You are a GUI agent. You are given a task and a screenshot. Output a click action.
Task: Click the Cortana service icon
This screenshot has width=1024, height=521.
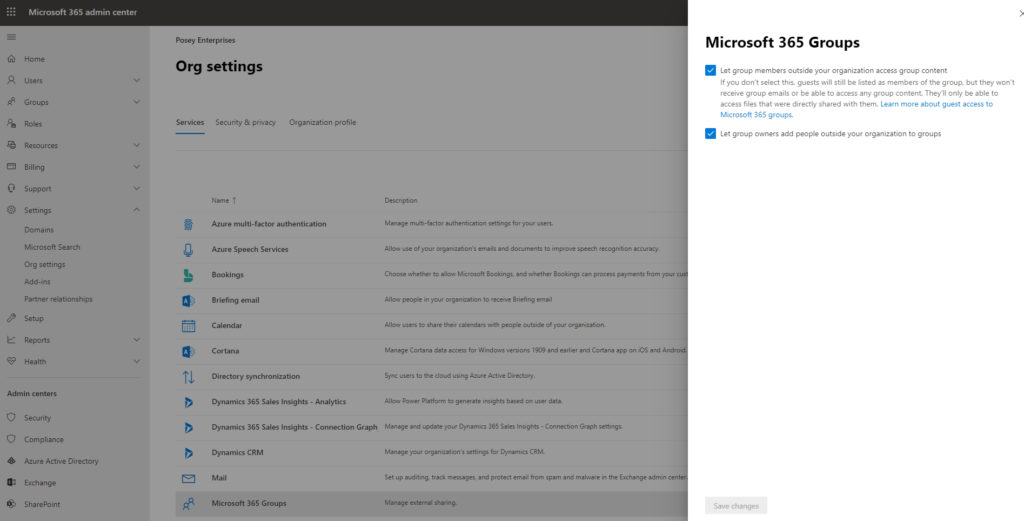click(x=188, y=351)
